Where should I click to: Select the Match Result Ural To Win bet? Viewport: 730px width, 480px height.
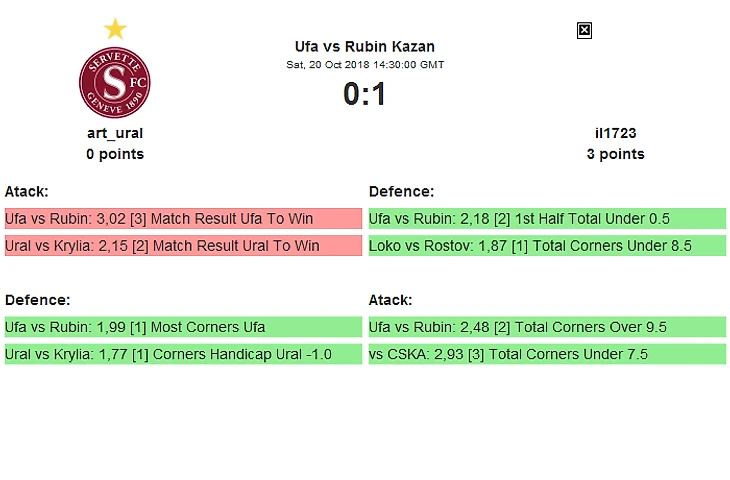click(183, 245)
